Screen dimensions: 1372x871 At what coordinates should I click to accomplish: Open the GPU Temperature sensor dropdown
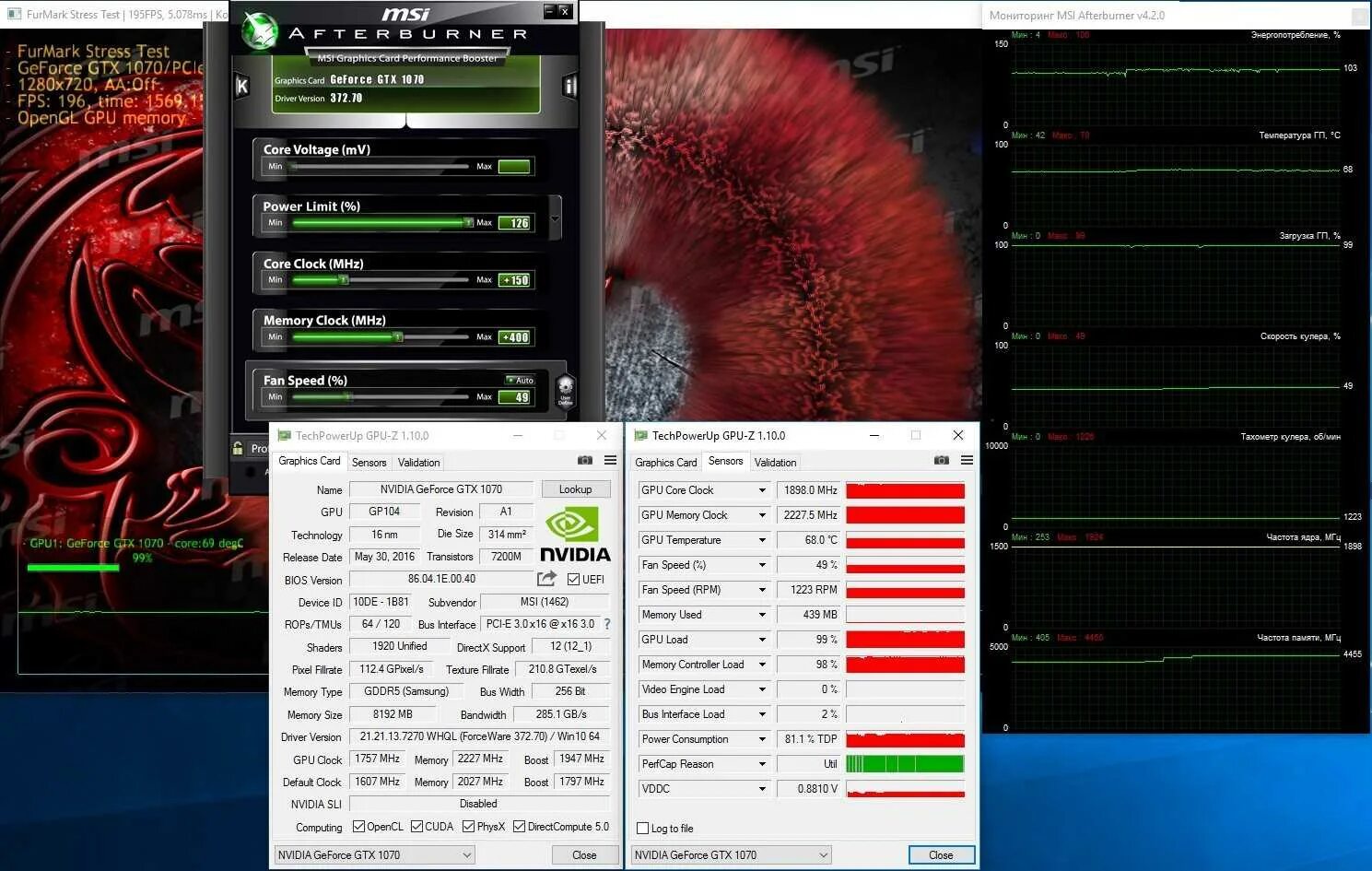762,540
